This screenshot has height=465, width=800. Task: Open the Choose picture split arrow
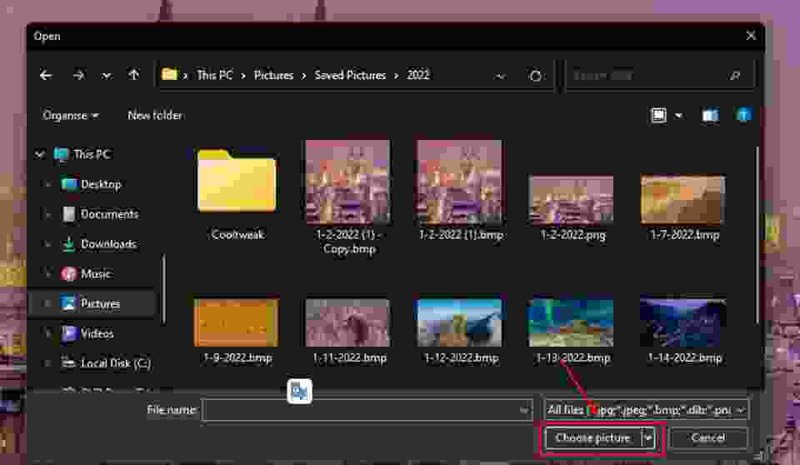coord(648,438)
